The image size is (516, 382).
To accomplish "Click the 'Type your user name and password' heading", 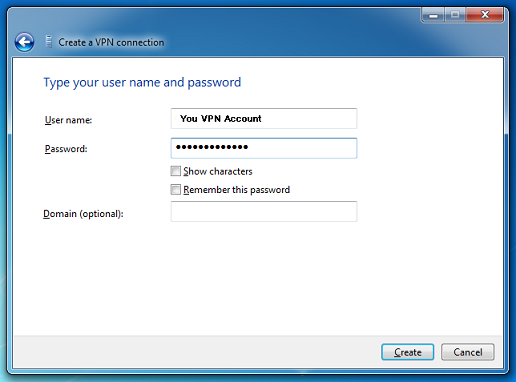I will point(142,82).
